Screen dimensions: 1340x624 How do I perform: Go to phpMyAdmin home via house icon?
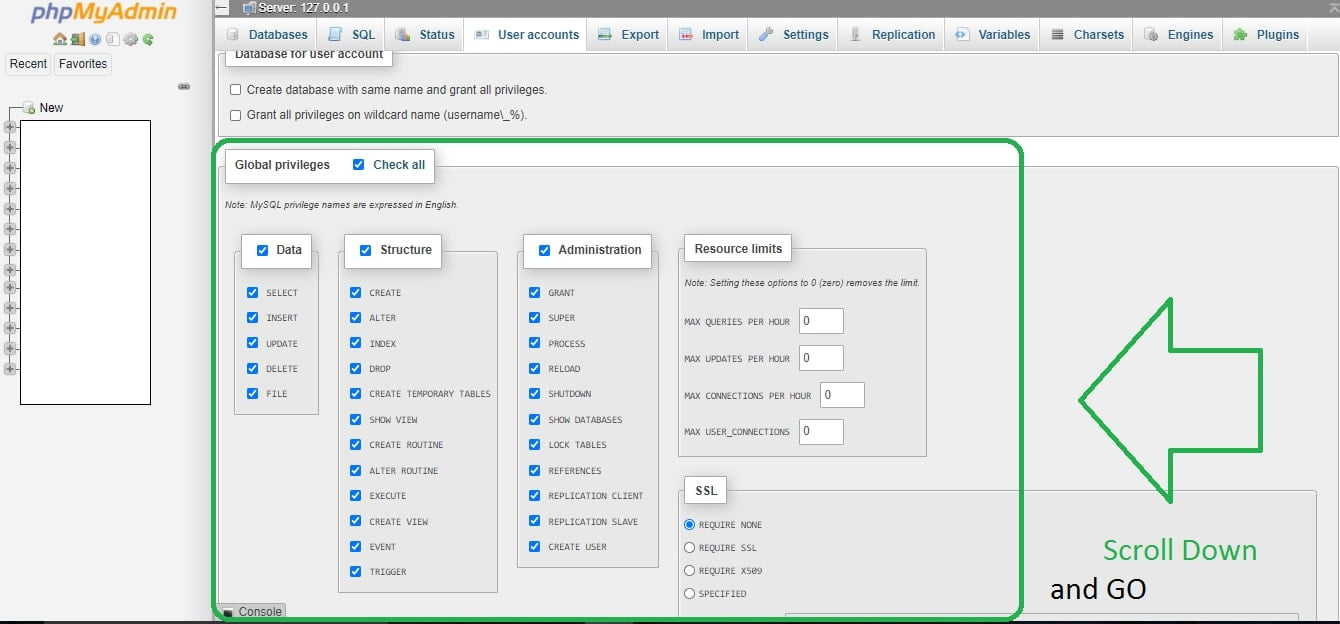coord(60,39)
